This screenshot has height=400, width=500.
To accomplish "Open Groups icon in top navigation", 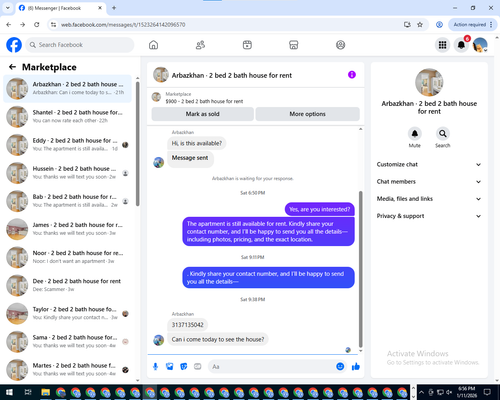I will tap(340, 45).
